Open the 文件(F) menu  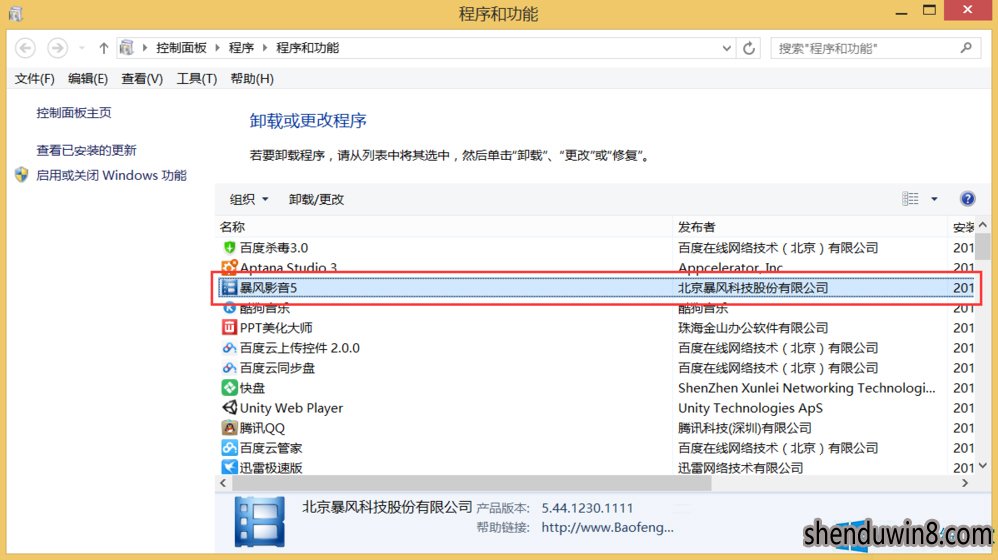[x=34, y=79]
